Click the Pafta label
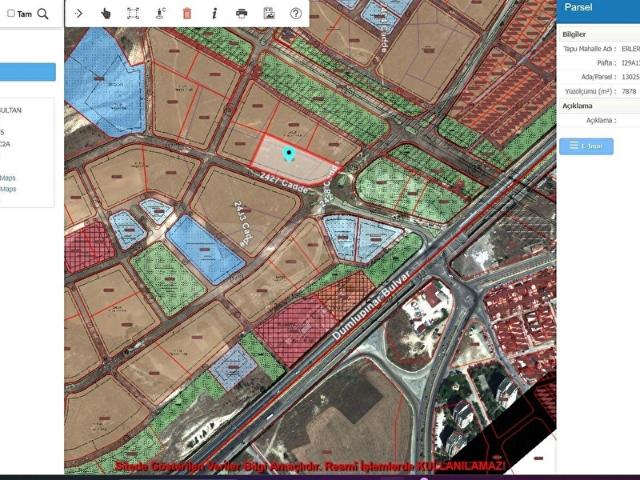 [x=607, y=63]
